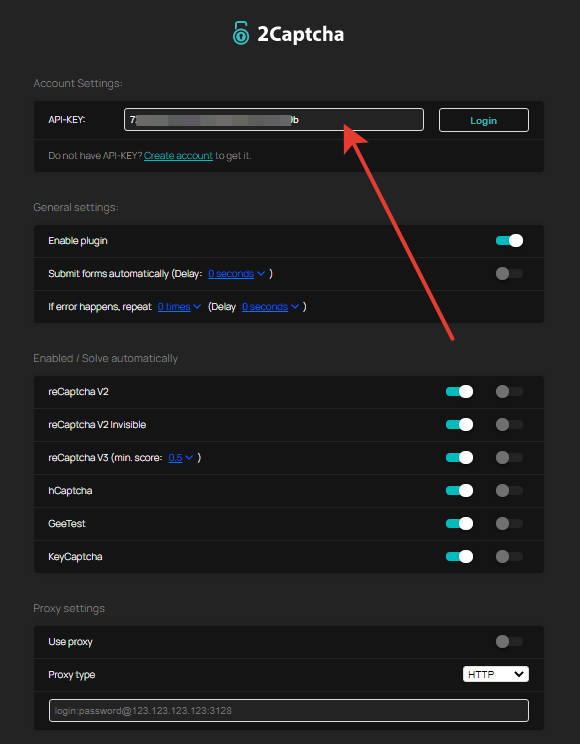Click the 'General settings:' heading
The width and height of the screenshot is (580, 744).
pyautogui.click(x=76, y=207)
